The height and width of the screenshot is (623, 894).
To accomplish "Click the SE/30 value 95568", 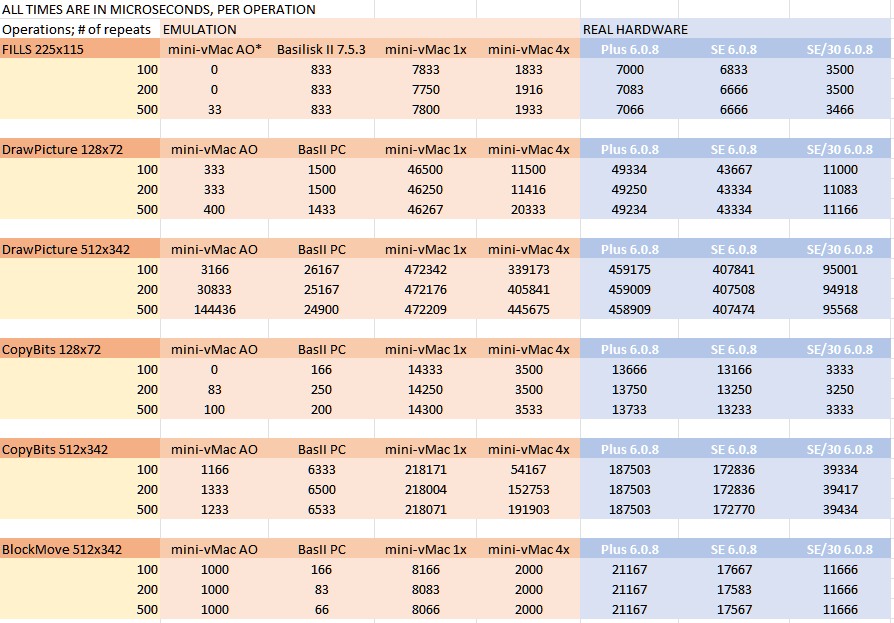I will point(840,310).
